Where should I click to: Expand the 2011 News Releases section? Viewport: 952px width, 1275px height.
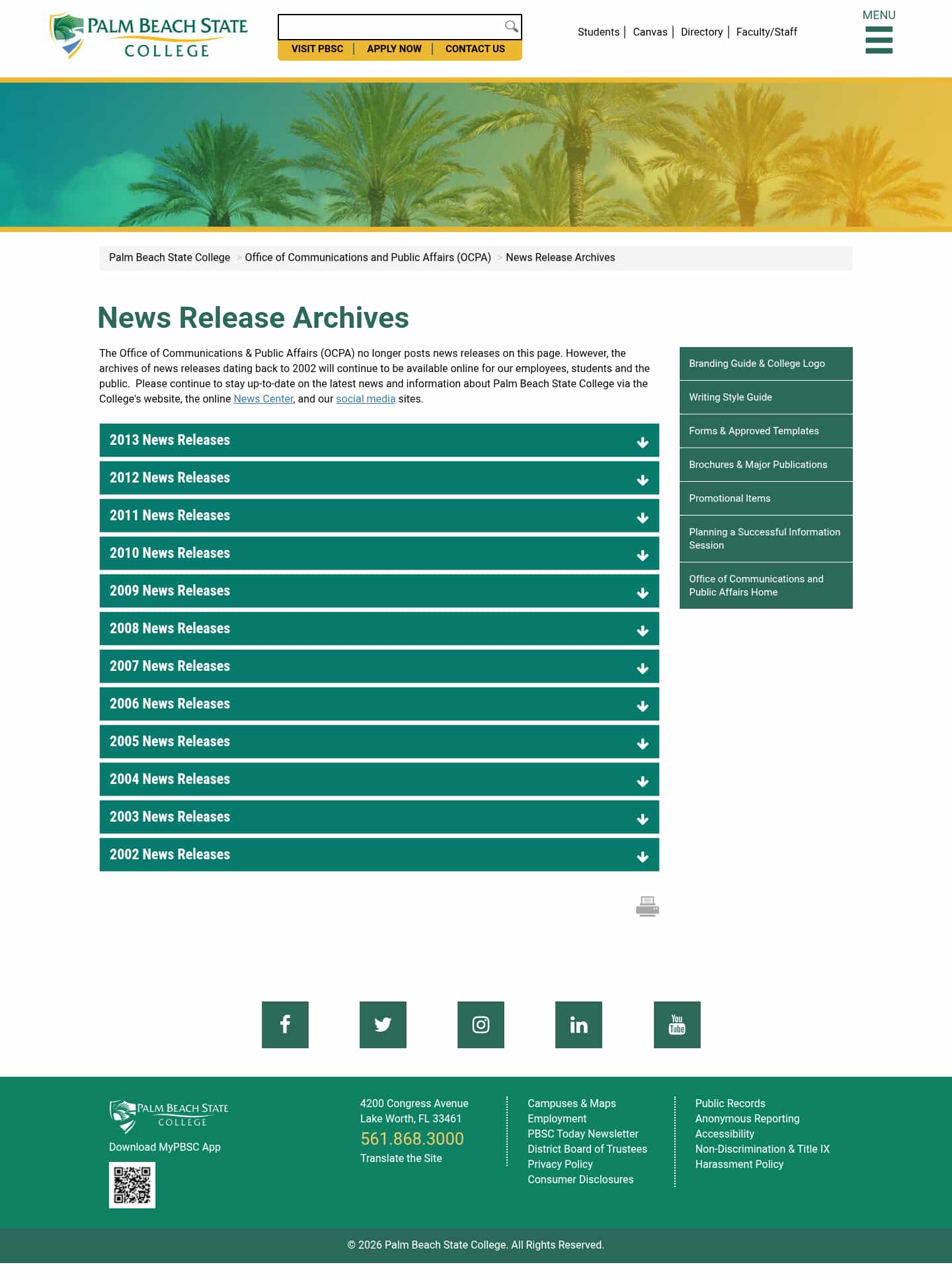click(x=379, y=516)
